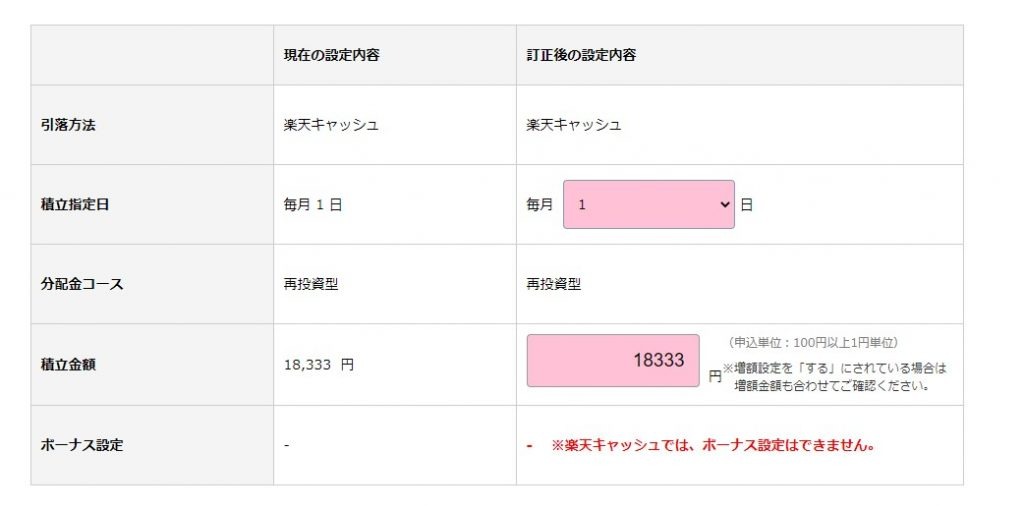
Task: Select the 引落方法 row label
Action: coord(69,125)
